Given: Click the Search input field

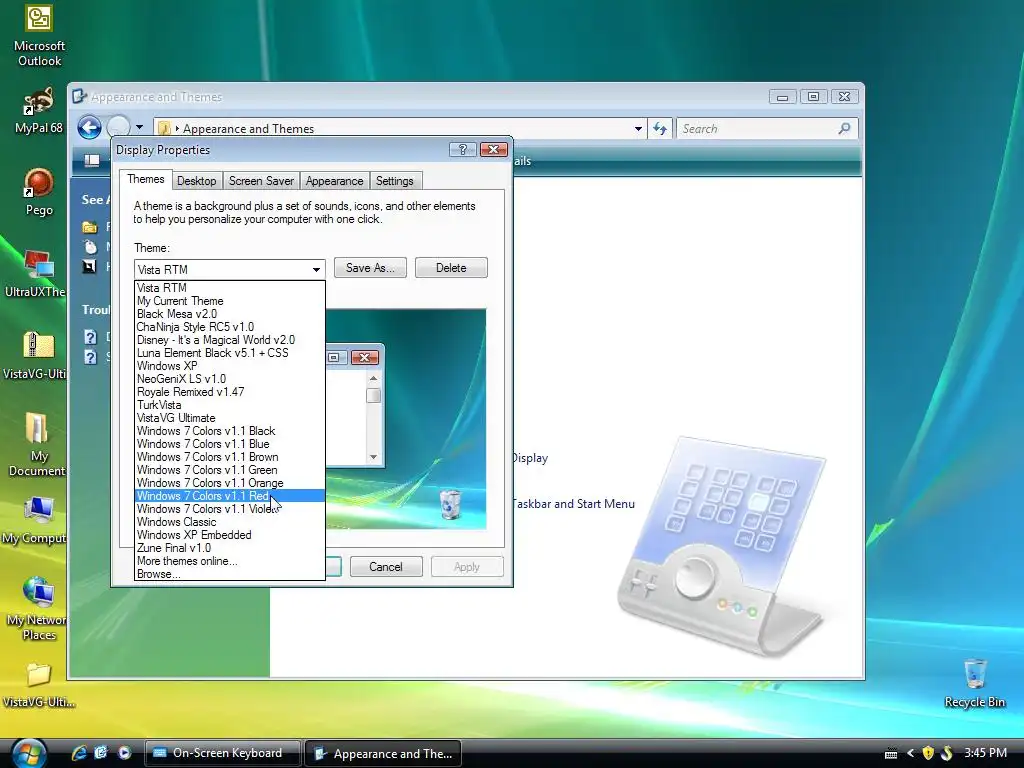Looking at the screenshot, I should 759,129.
